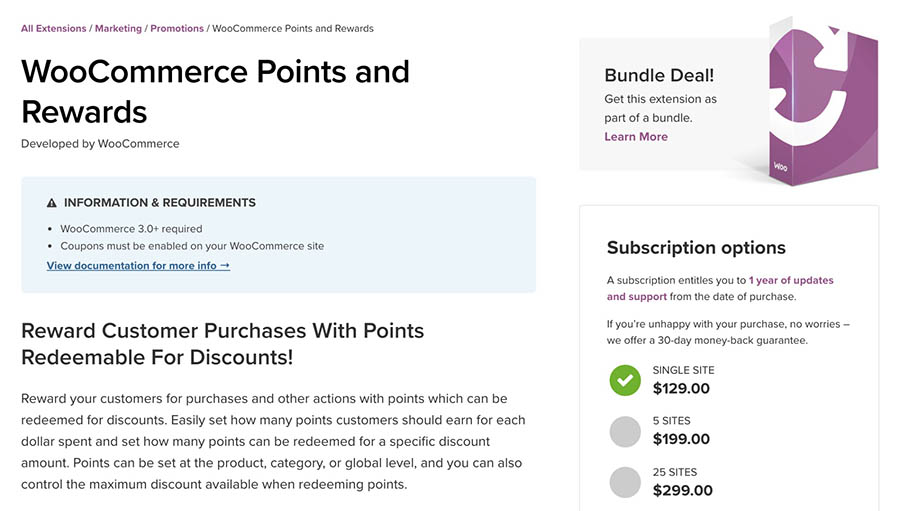Screen dimensions: 900x511
Task: Go to the All Extensions breadcrumb
Action: [x=53, y=29]
